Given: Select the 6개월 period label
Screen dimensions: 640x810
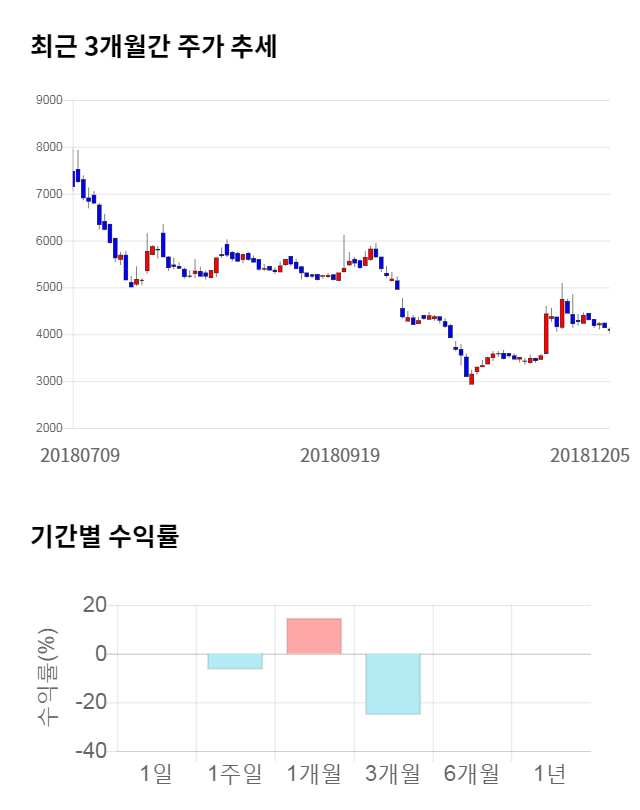Looking at the screenshot, I should click(471, 773).
